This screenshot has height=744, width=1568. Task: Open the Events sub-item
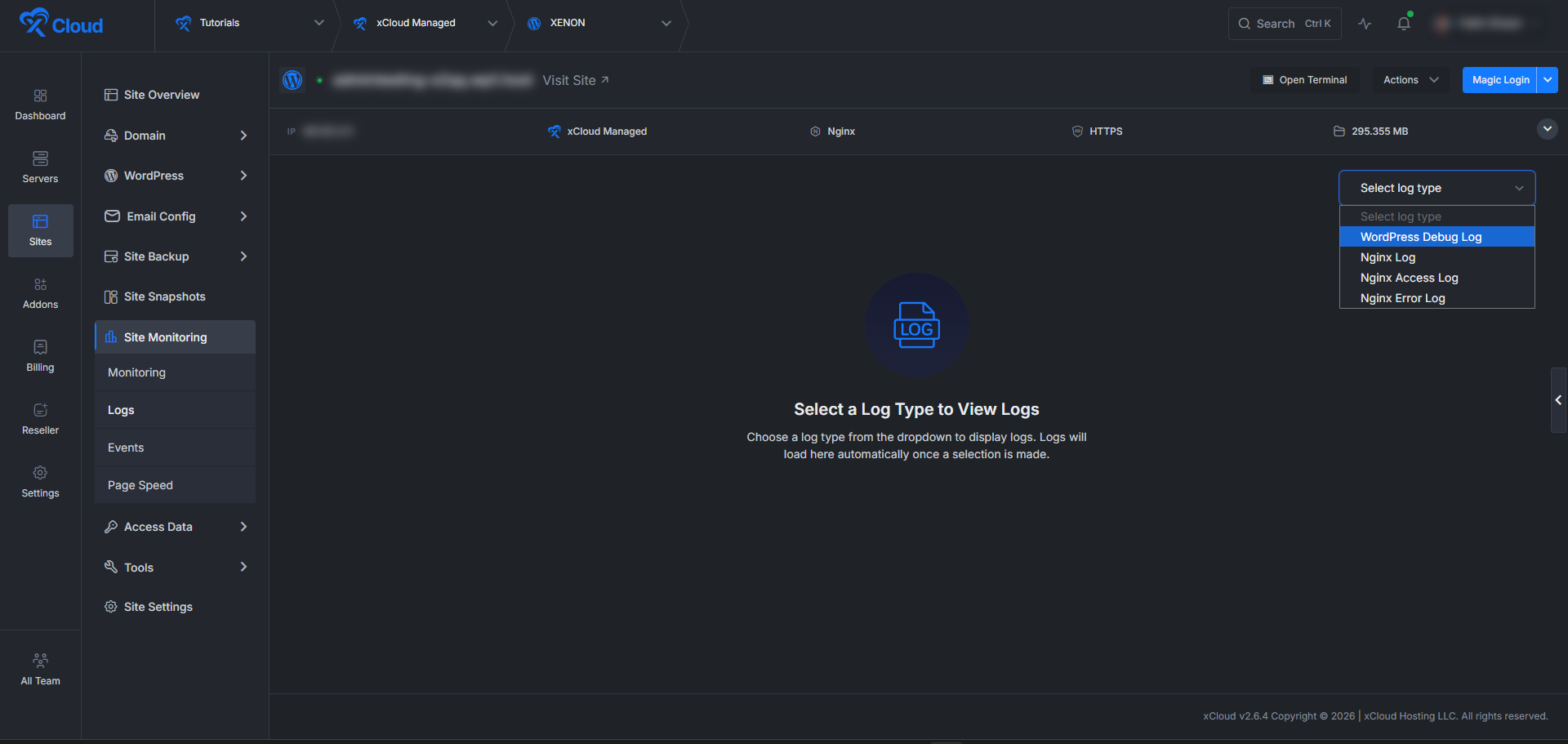pos(175,448)
